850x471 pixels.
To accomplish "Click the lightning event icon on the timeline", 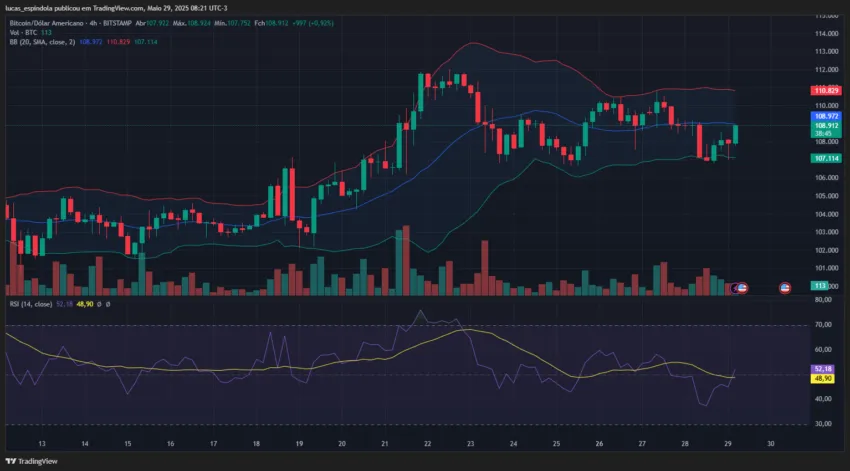I will coord(735,288).
